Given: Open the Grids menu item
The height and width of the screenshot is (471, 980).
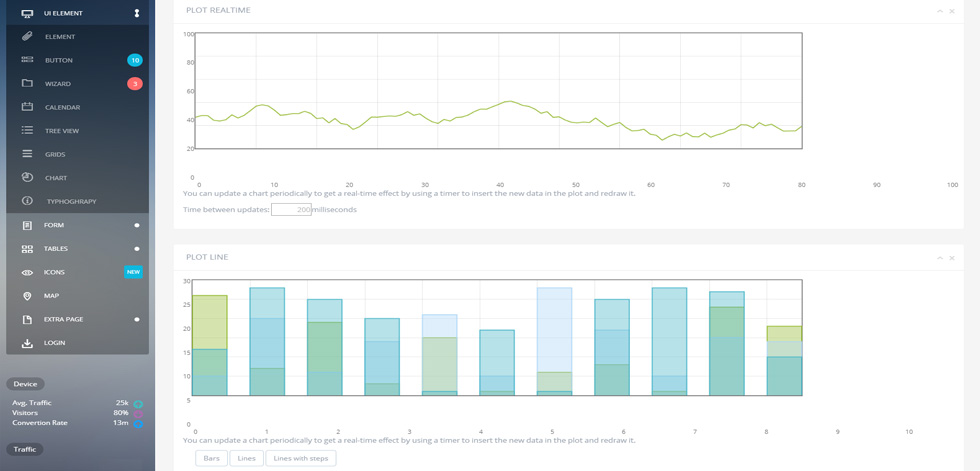Looking at the screenshot, I should pyautogui.click(x=78, y=154).
